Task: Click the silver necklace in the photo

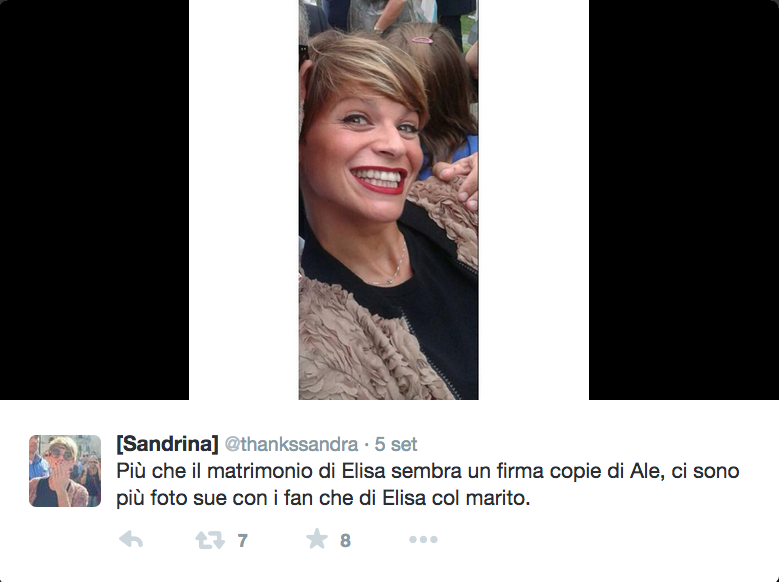Action: click(x=392, y=266)
